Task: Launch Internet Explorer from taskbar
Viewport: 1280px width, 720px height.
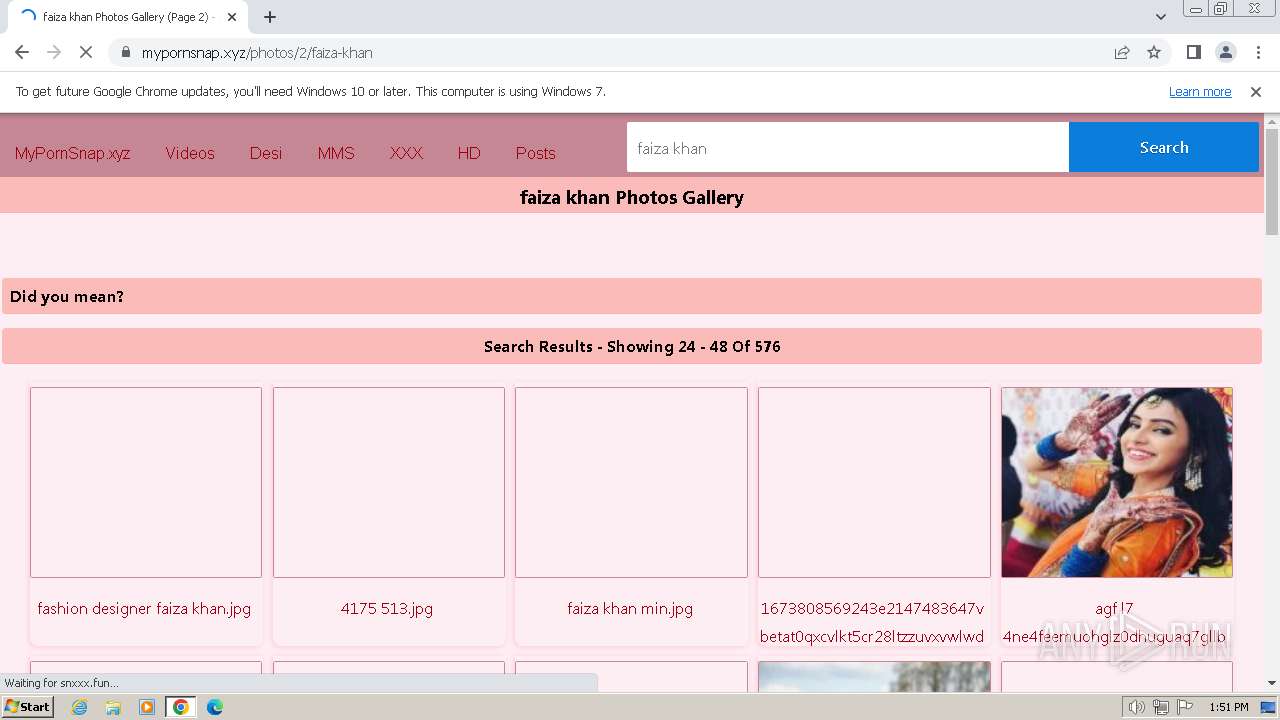Action: click(79, 707)
